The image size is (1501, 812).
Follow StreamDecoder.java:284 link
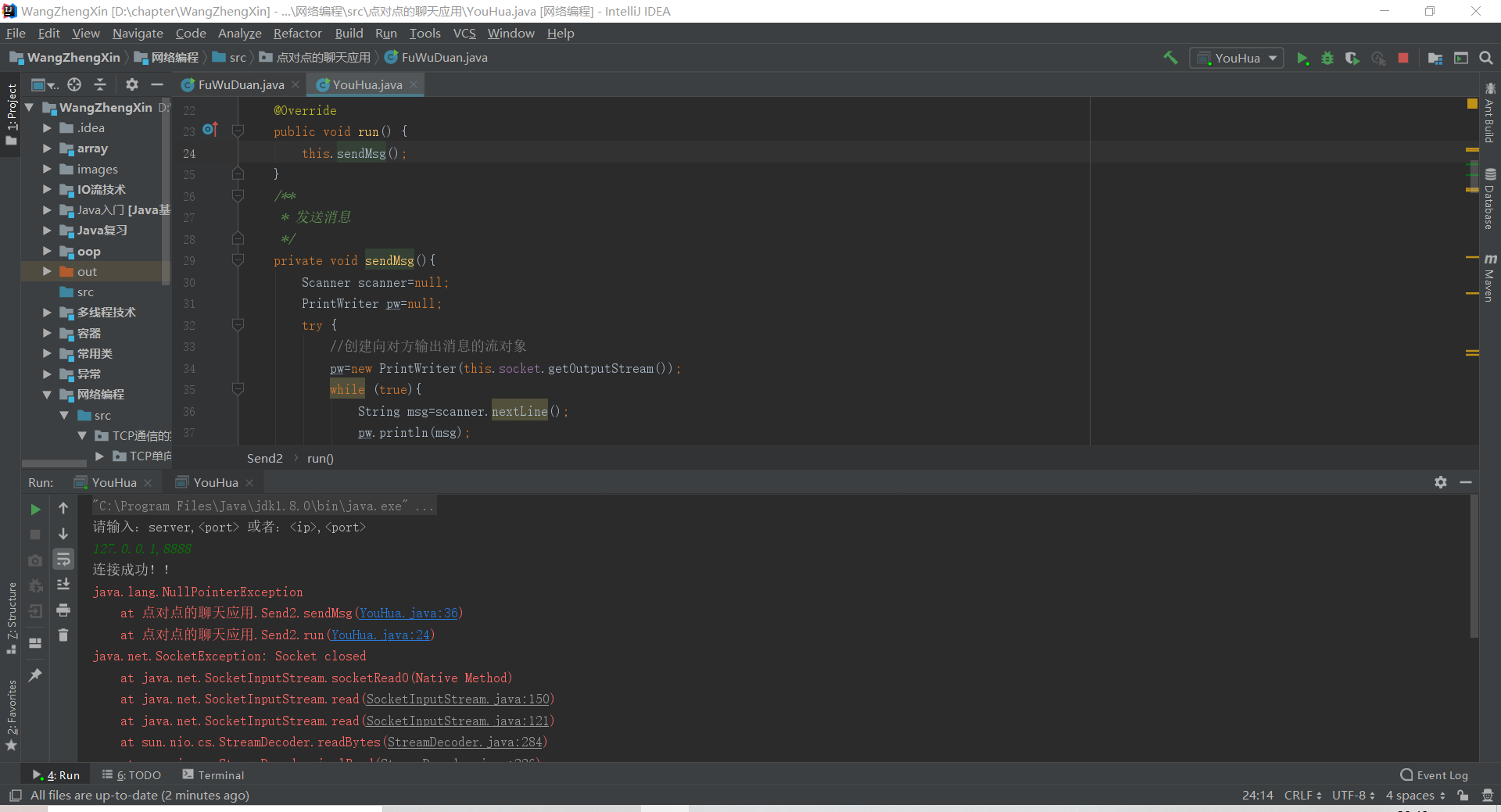465,742
